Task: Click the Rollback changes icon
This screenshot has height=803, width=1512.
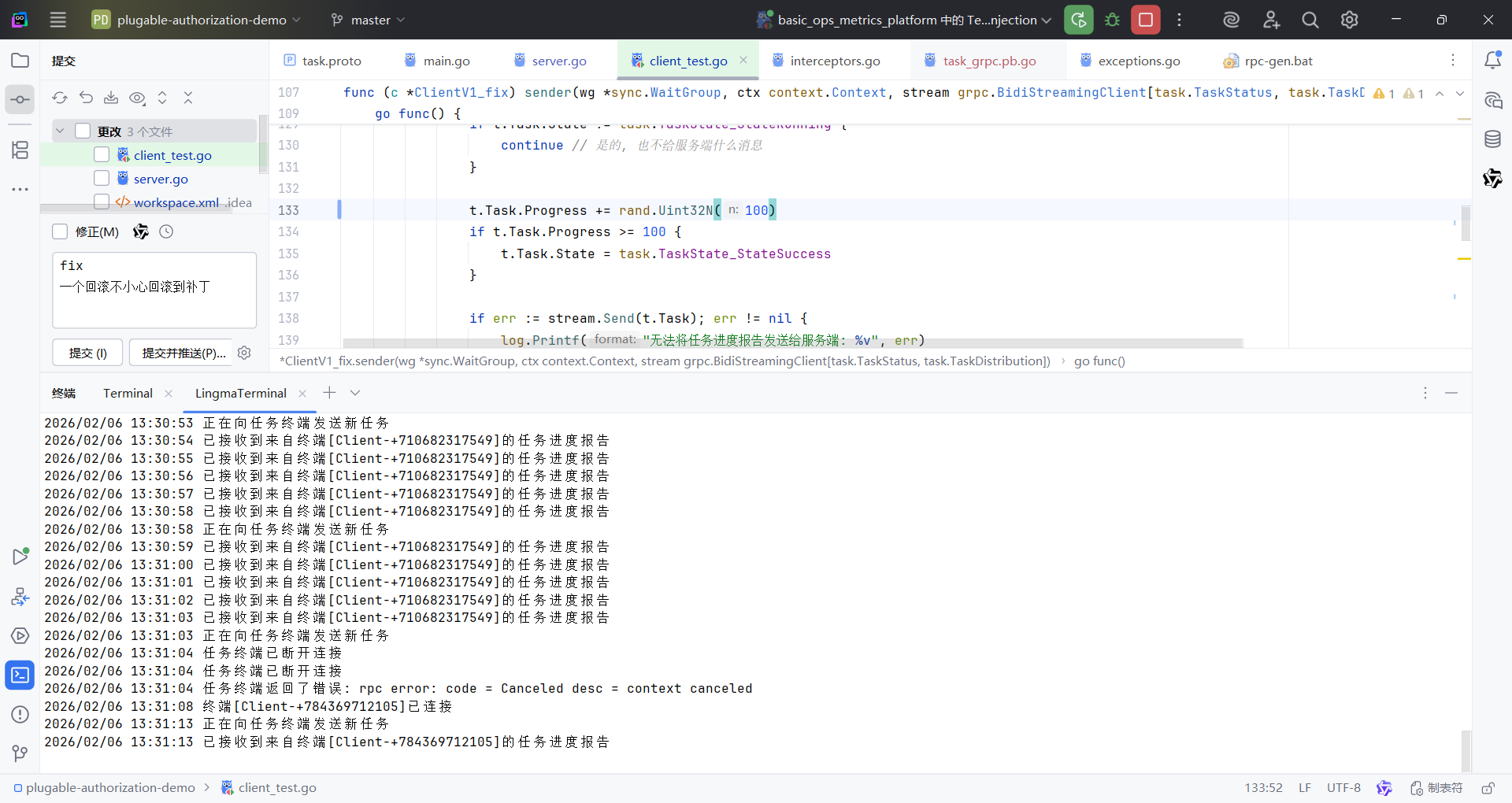Action: (86, 98)
